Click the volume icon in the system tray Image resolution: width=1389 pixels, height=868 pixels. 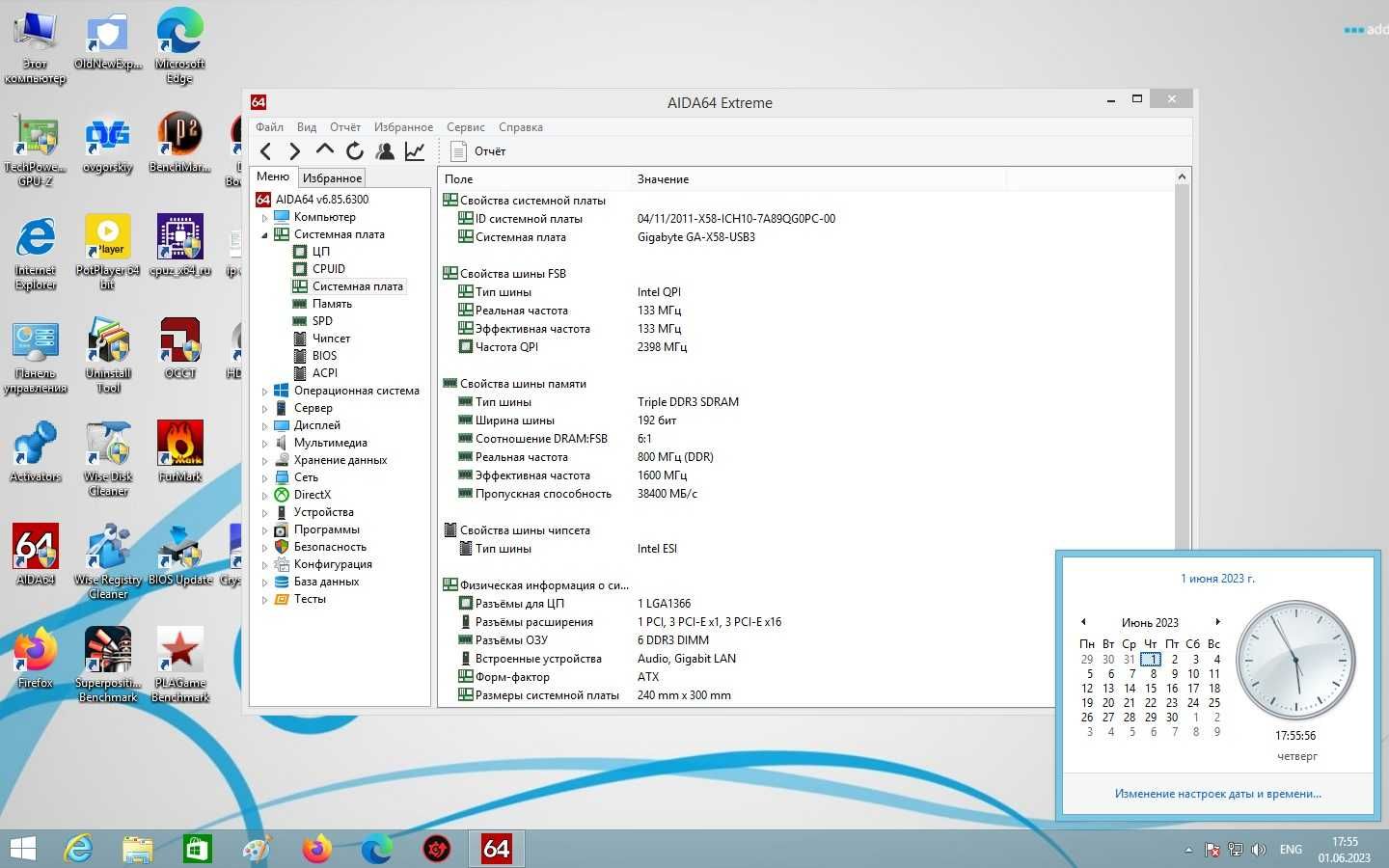[1259, 850]
